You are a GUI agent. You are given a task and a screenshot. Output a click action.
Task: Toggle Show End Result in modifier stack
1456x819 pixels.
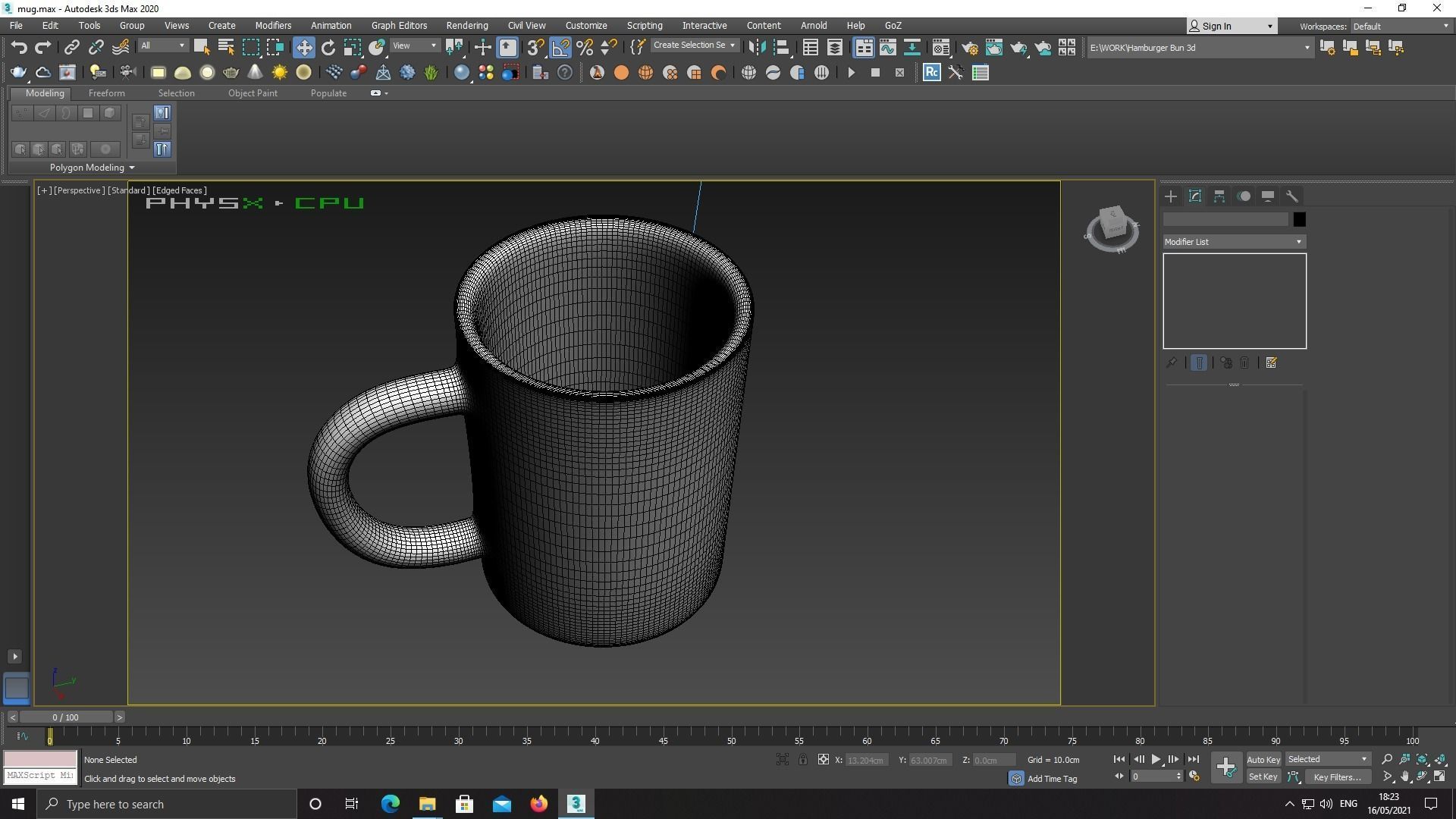(x=1199, y=363)
